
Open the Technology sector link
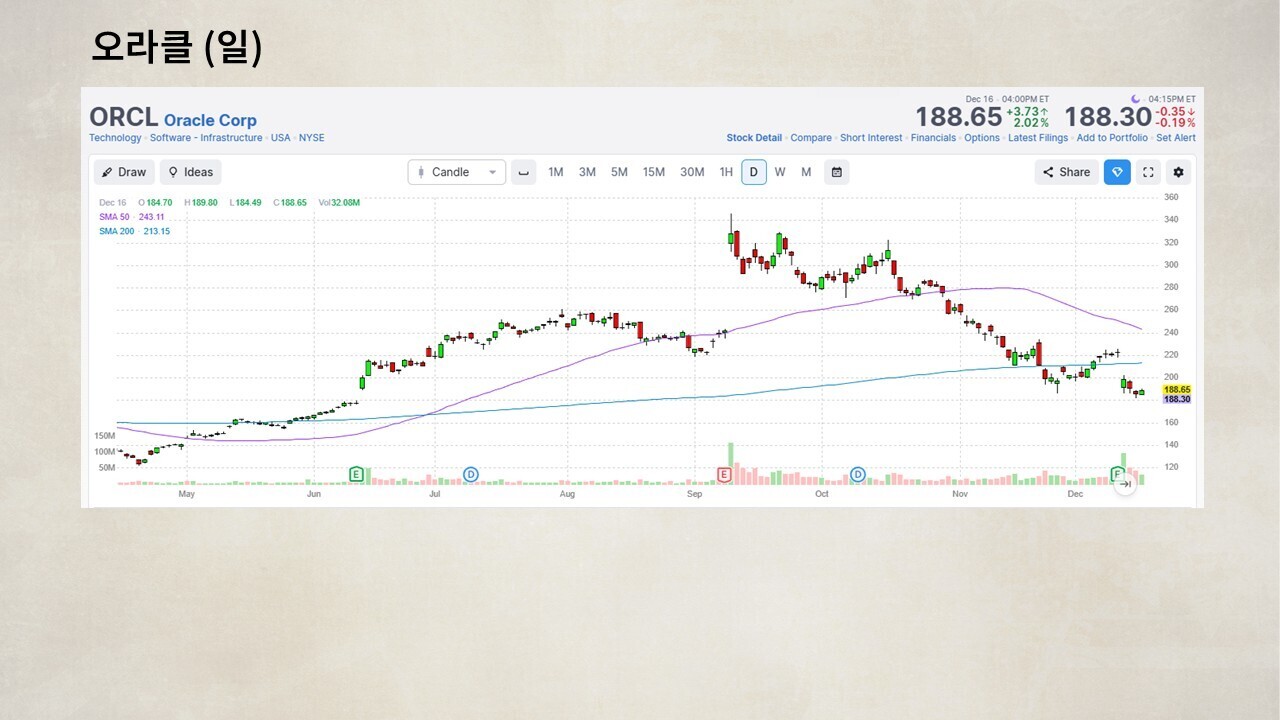coord(115,138)
